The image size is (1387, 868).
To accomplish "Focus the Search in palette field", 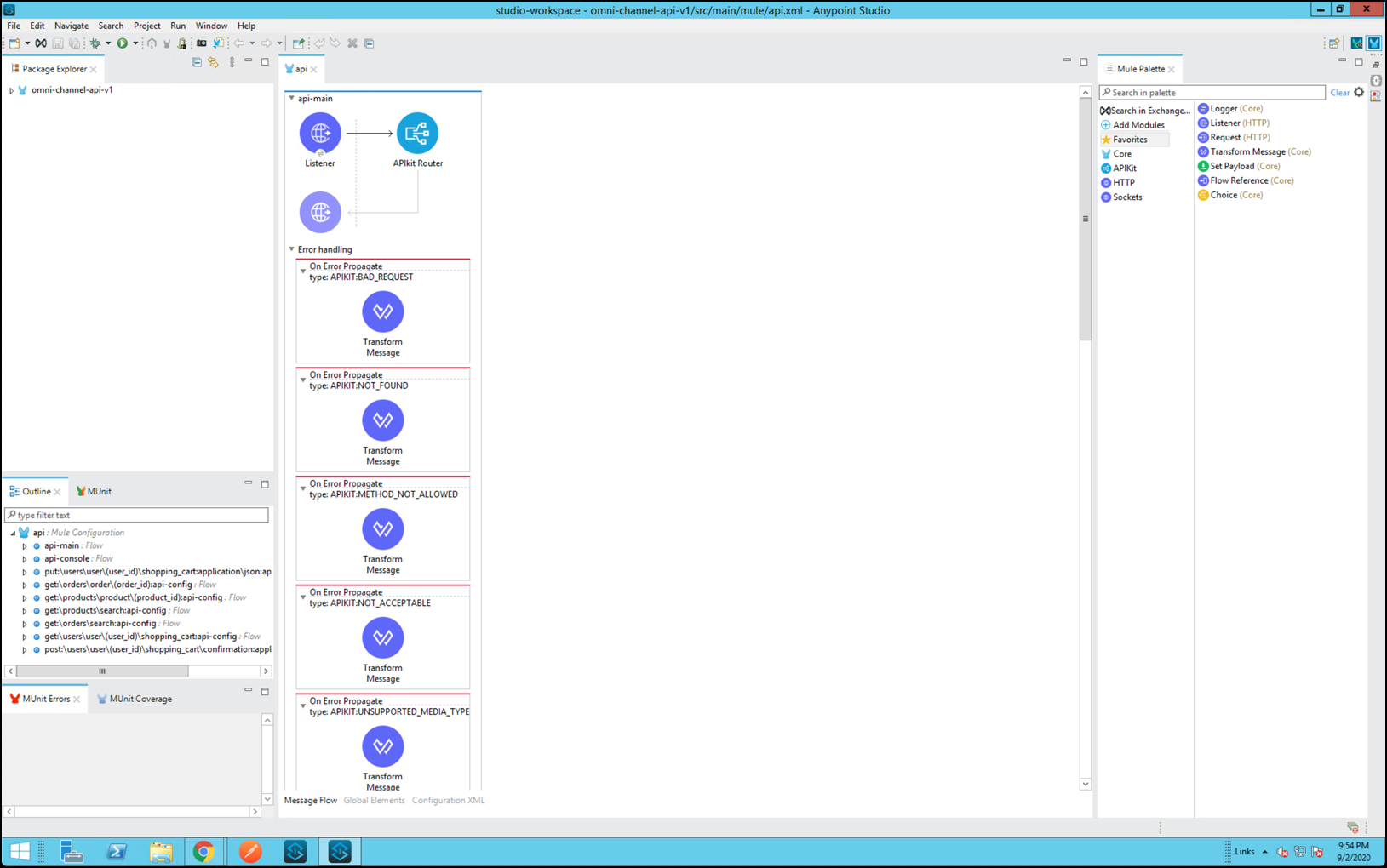I will pos(1212,93).
